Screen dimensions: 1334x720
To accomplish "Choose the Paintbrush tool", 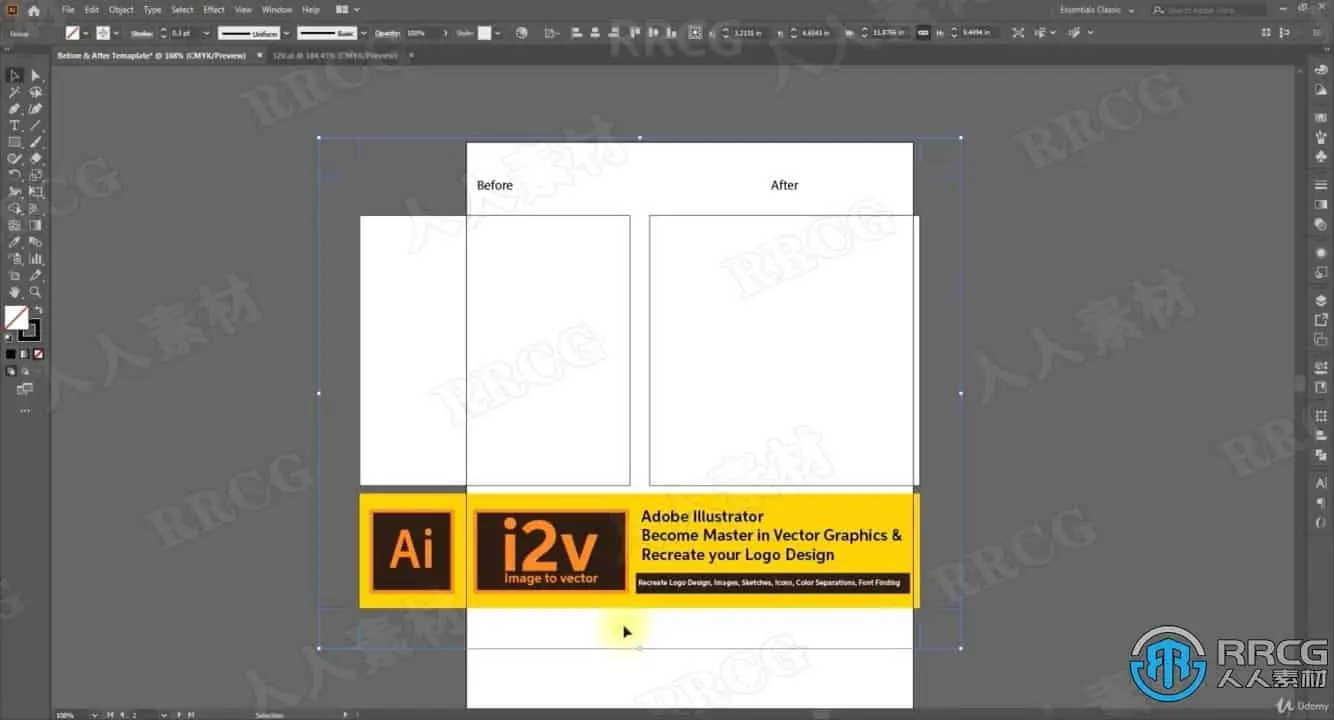I will tap(35, 142).
